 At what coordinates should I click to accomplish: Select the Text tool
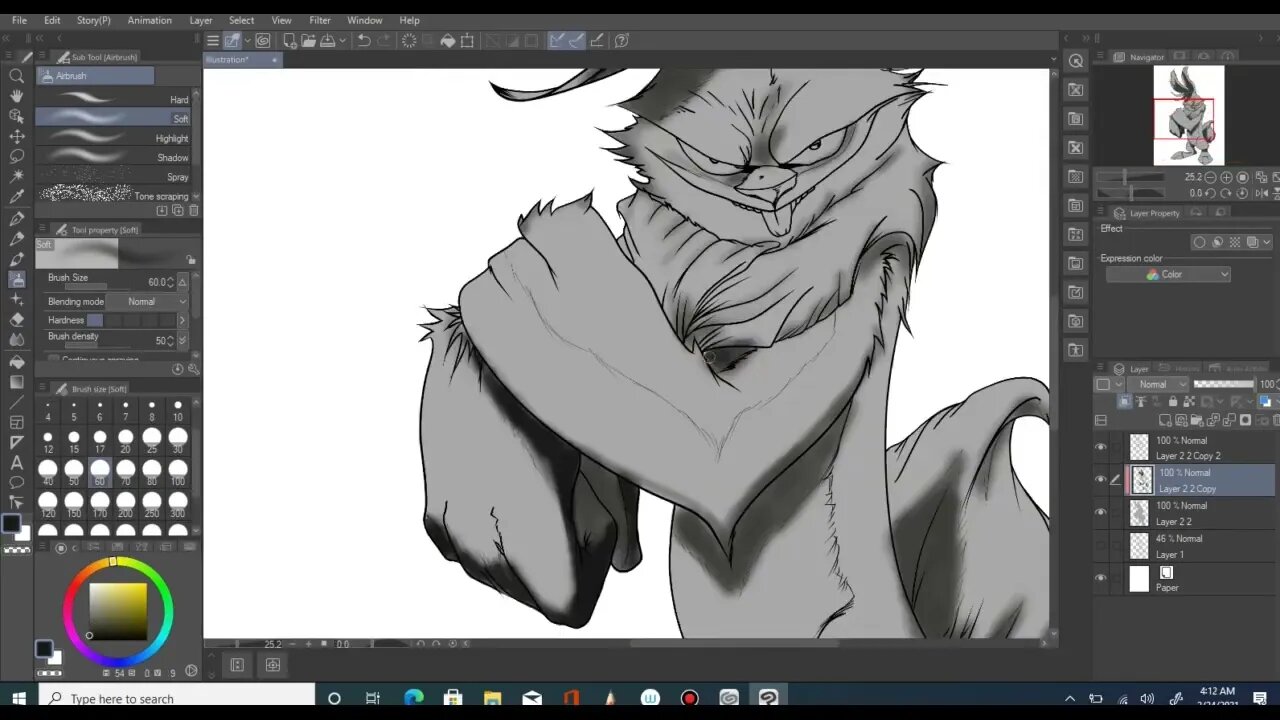tap(17, 462)
